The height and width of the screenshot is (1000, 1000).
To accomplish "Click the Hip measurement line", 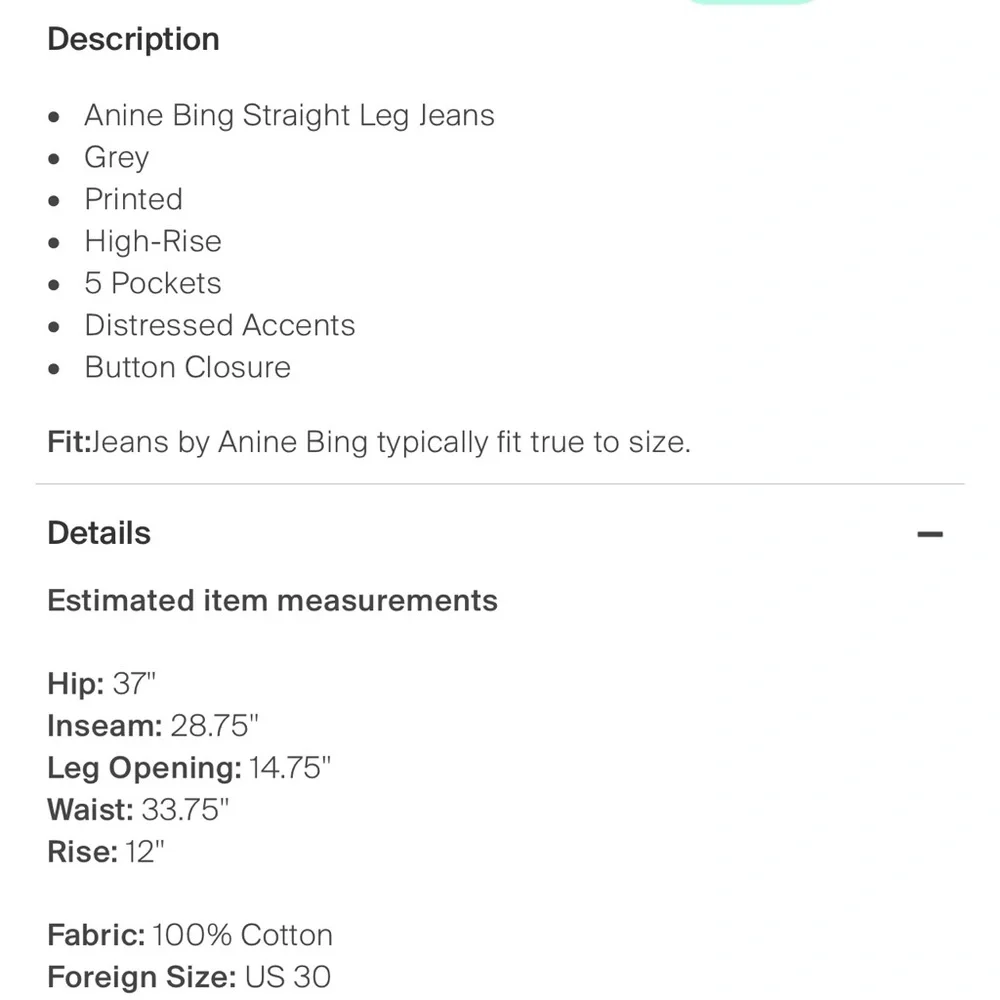I will (x=102, y=684).
